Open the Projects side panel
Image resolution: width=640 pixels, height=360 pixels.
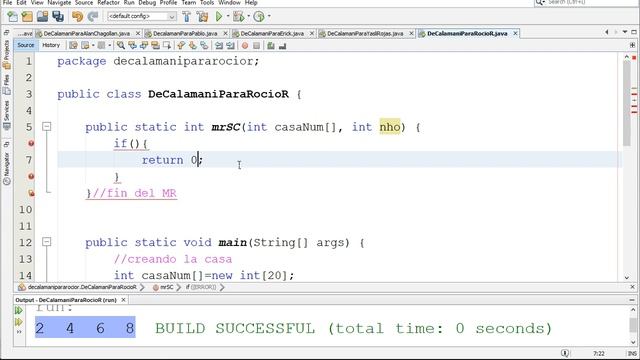(7, 54)
